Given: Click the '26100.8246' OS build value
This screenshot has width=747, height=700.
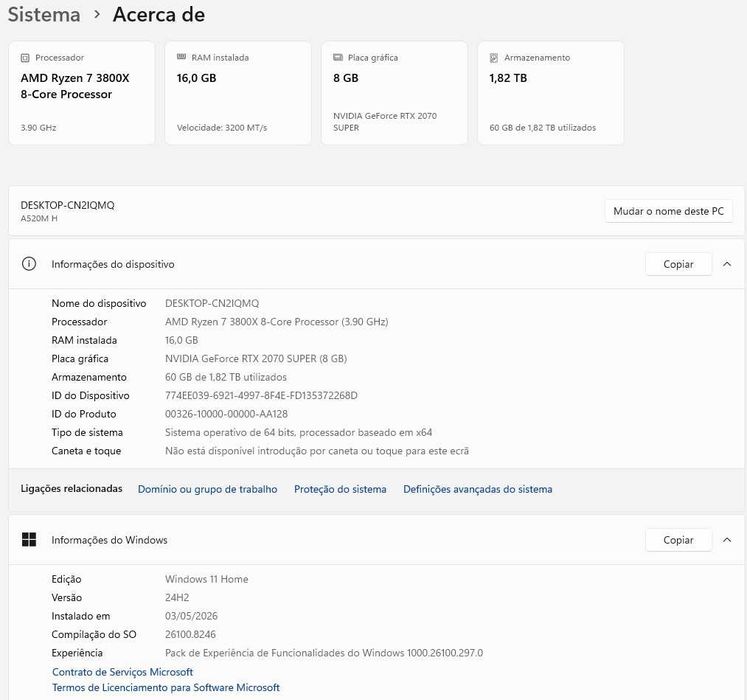Looking at the screenshot, I should point(190,634).
